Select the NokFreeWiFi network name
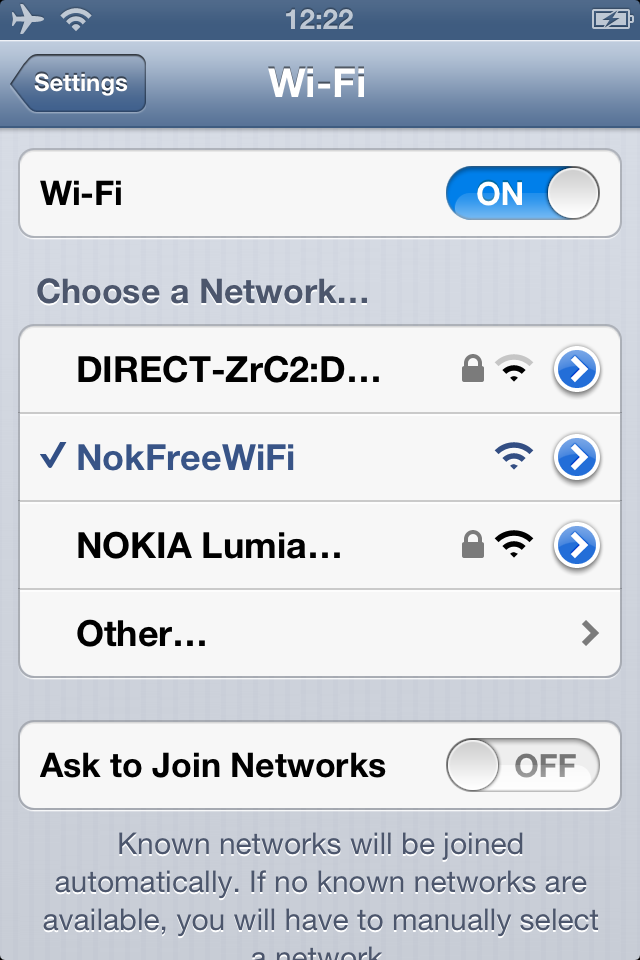 click(x=186, y=457)
